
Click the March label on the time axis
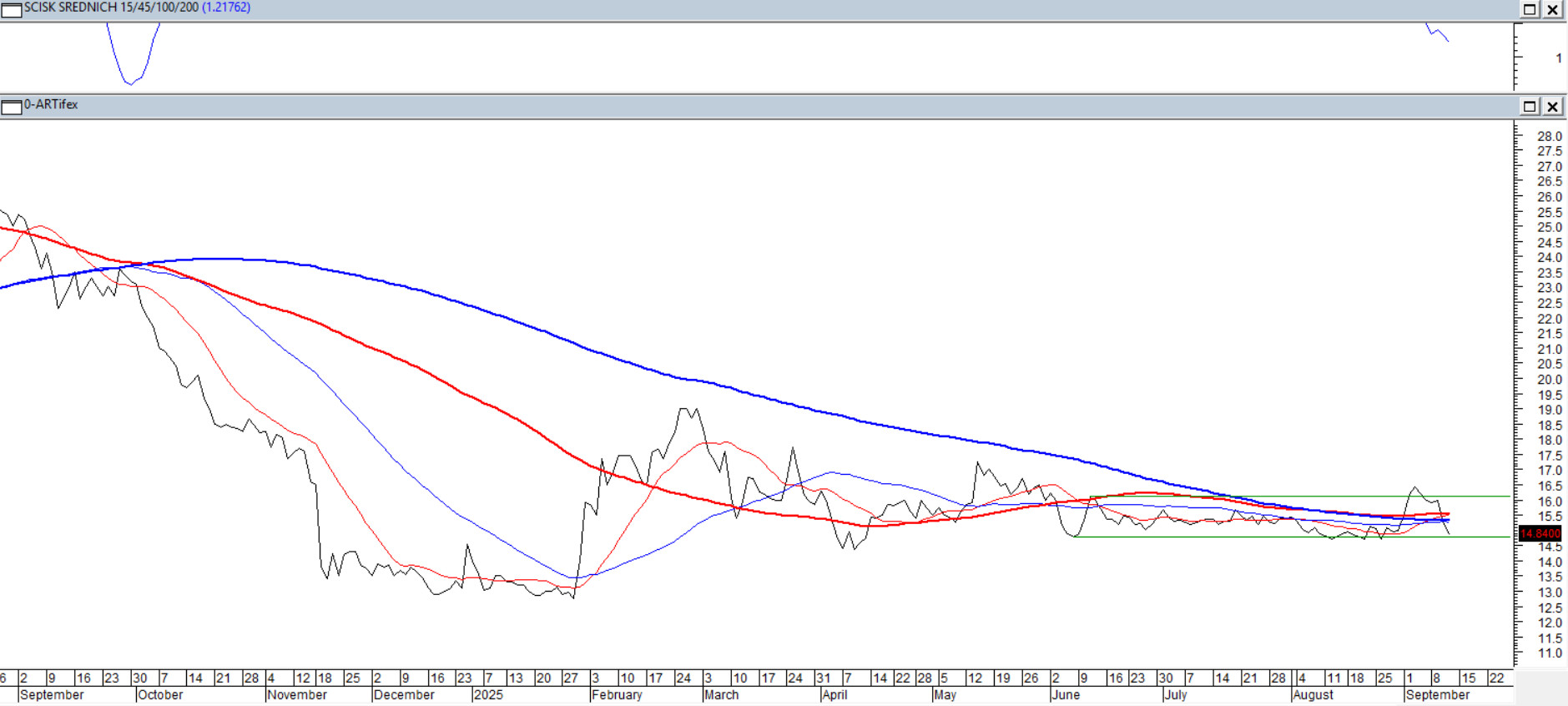point(722,695)
